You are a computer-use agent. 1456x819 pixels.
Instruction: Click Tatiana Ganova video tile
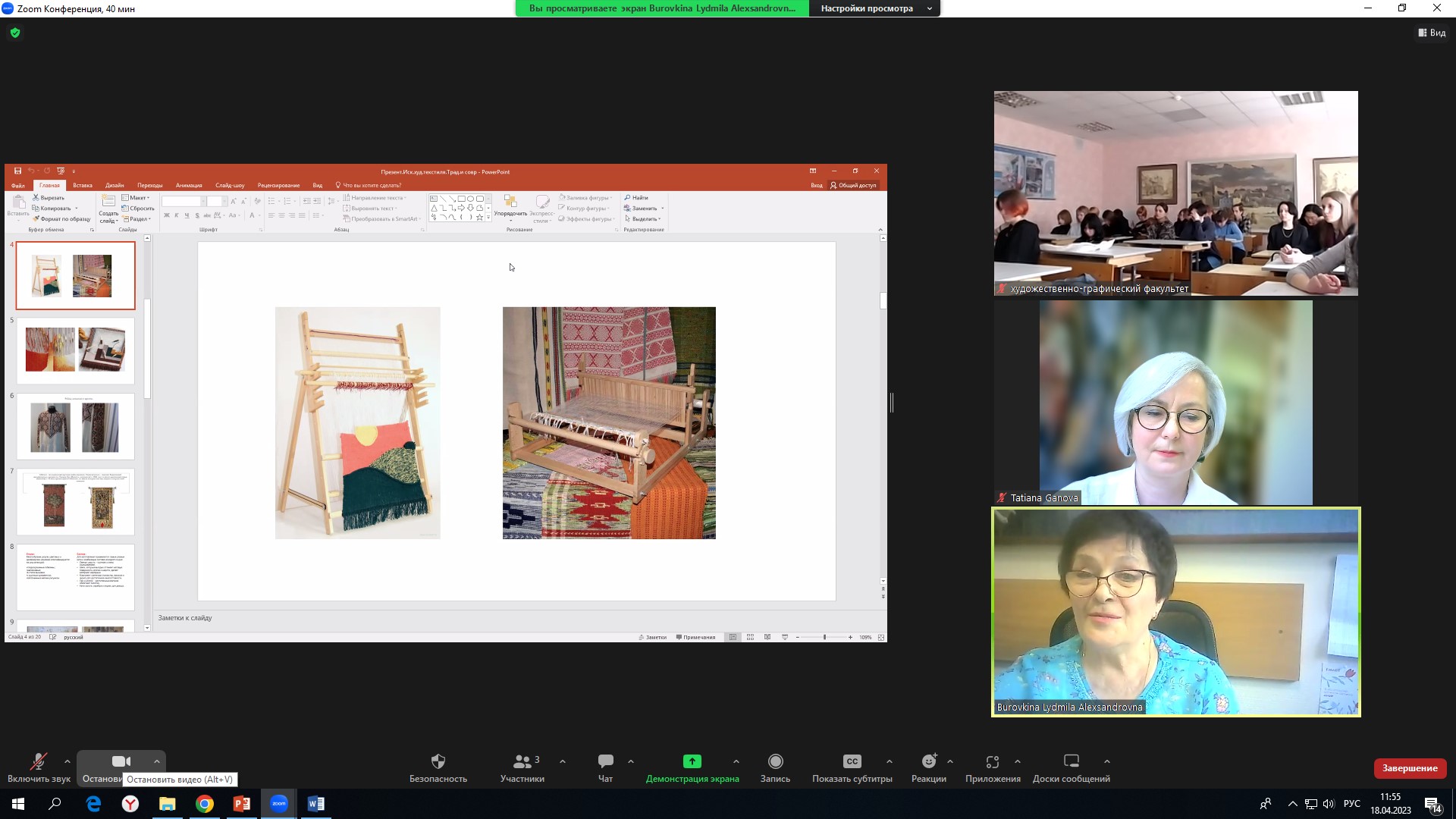click(1175, 403)
